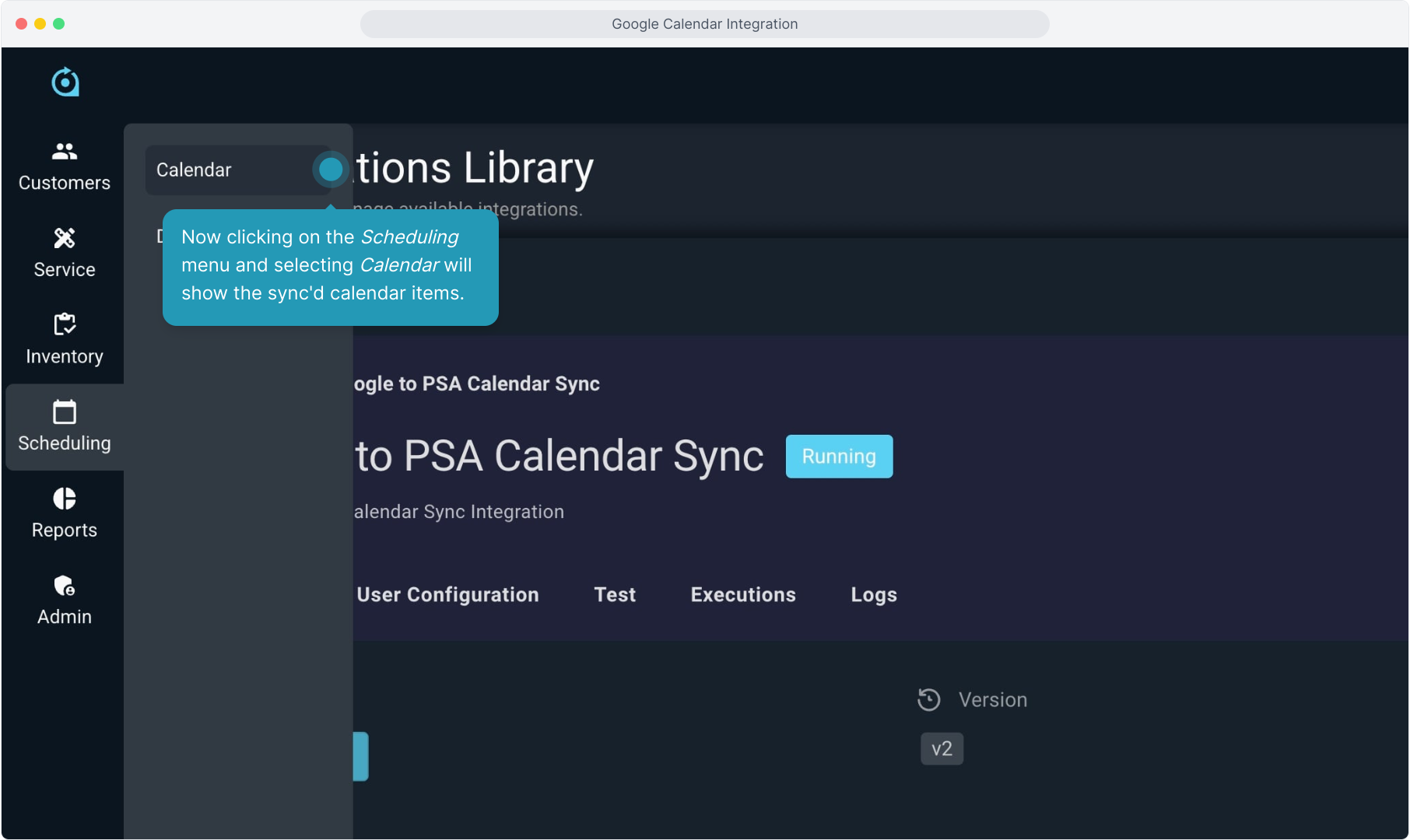Viewport: 1410px width, 840px height.
Task: Switch to the Test tab
Action: 615,595
